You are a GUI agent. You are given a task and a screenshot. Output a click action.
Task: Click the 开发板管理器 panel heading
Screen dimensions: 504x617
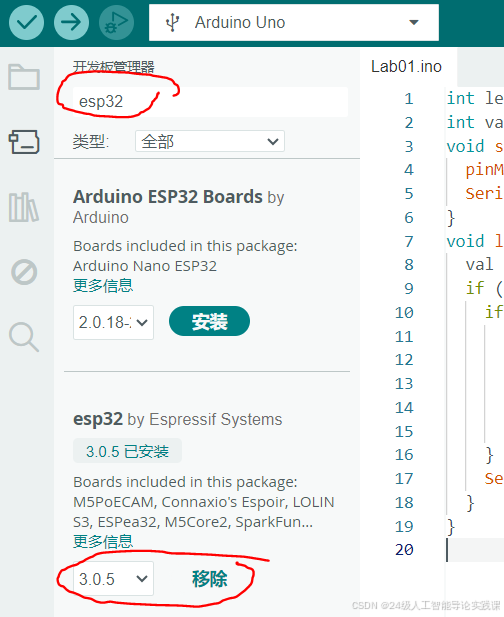(114, 67)
